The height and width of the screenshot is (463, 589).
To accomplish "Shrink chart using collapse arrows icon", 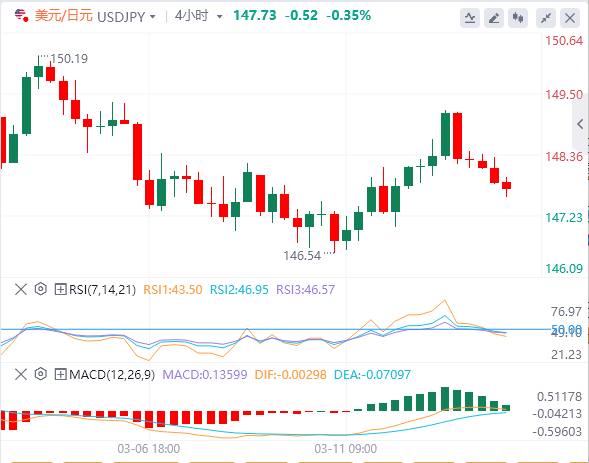I will pos(546,18).
